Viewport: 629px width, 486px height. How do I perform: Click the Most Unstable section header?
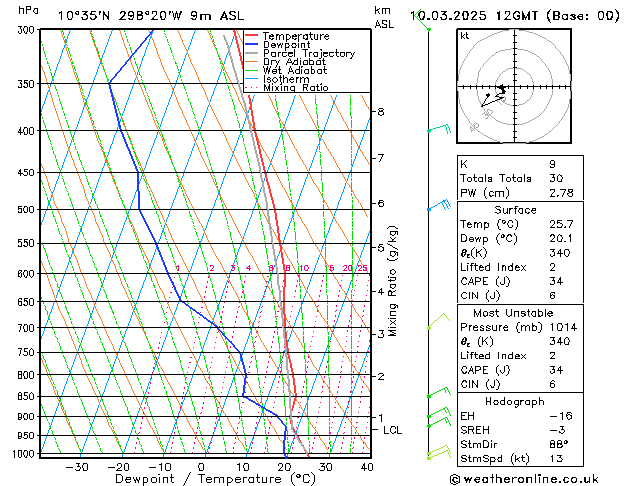[x=513, y=313]
